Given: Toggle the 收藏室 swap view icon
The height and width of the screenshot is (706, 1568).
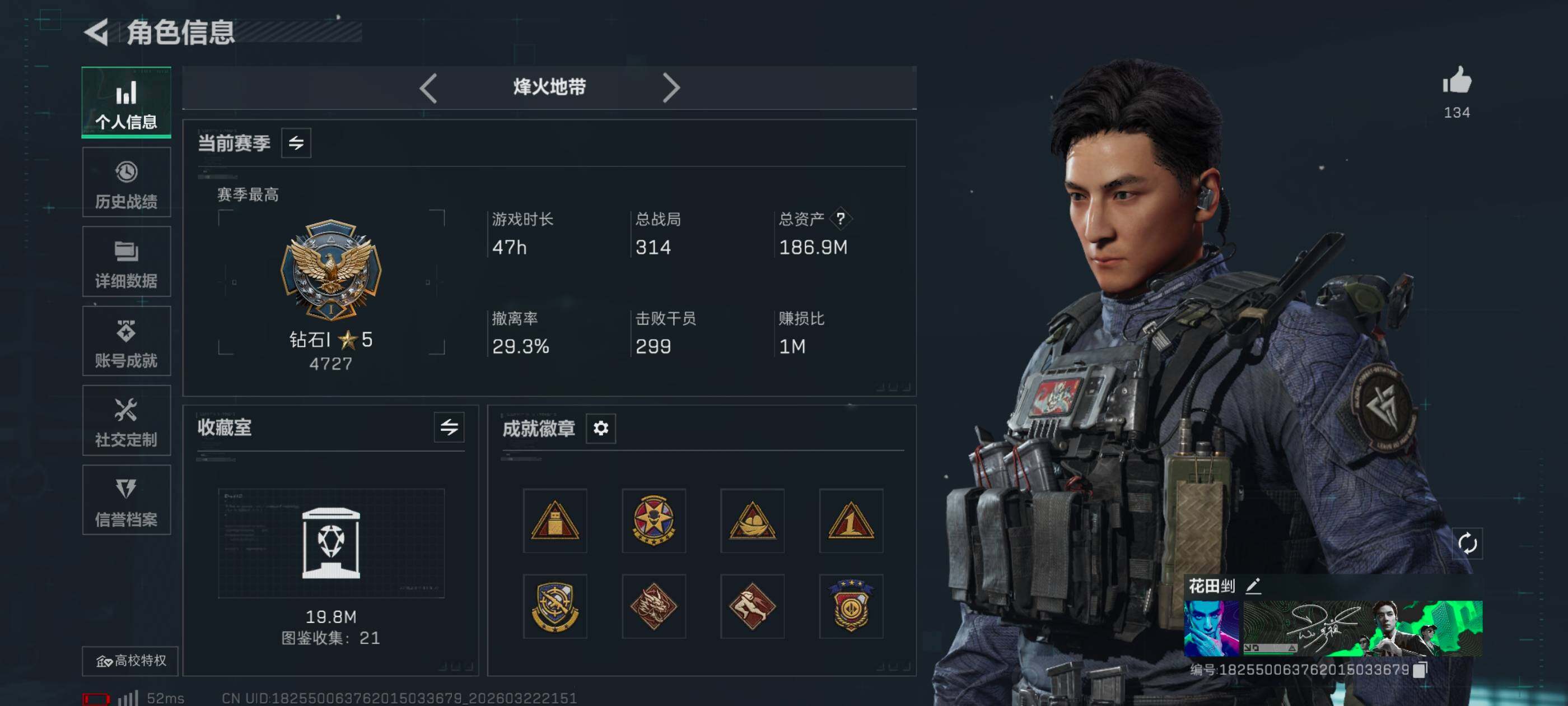Looking at the screenshot, I should (449, 427).
